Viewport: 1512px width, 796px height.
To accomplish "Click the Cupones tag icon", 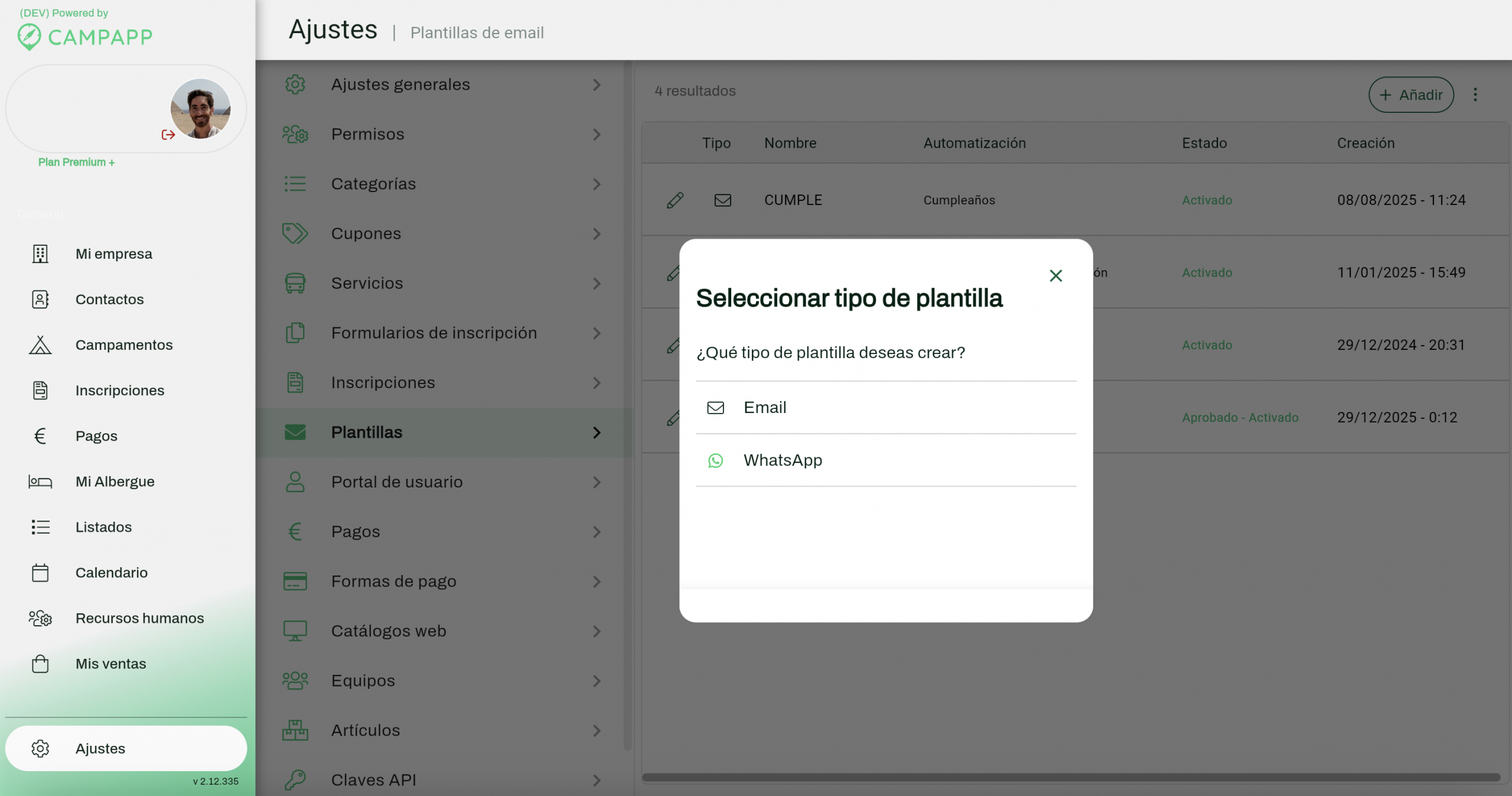I will [295, 233].
